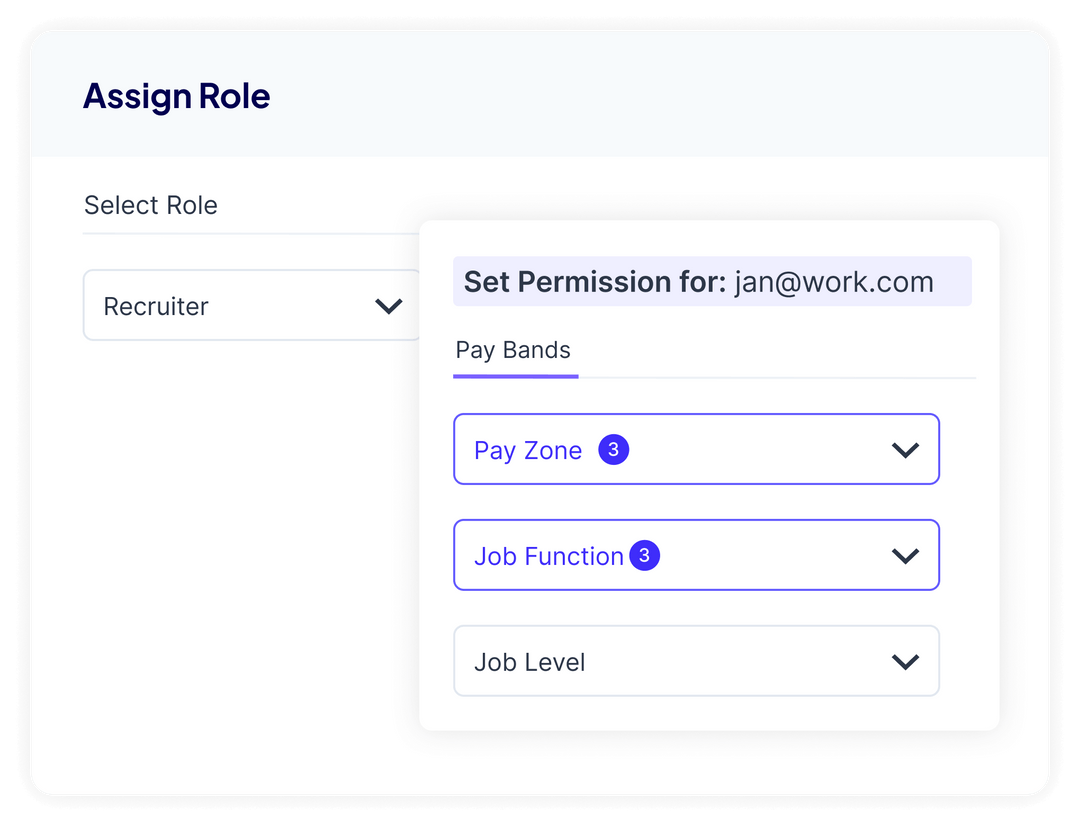Image resolution: width=1080 pixels, height=826 pixels.
Task: Open the Recruiter role dropdown
Action: click(251, 305)
